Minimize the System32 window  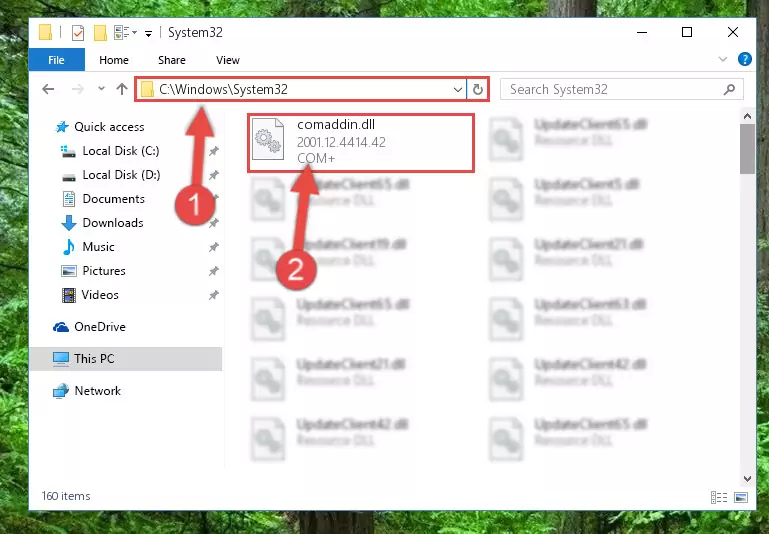click(x=642, y=32)
